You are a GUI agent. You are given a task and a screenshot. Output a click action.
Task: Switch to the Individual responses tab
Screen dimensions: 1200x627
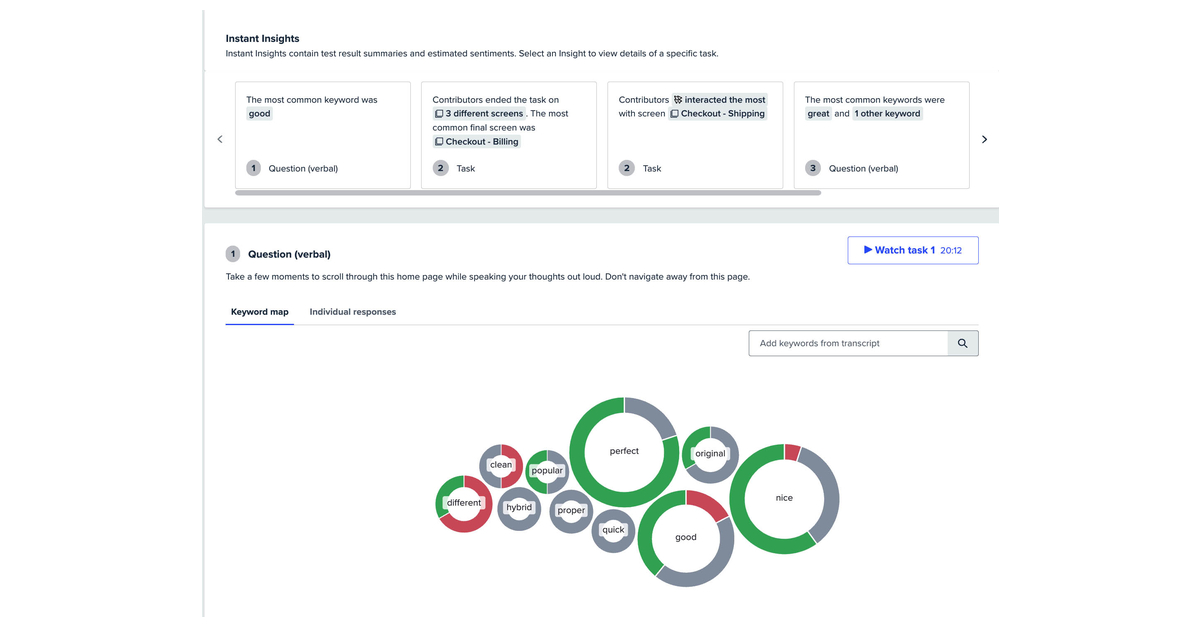(x=352, y=312)
